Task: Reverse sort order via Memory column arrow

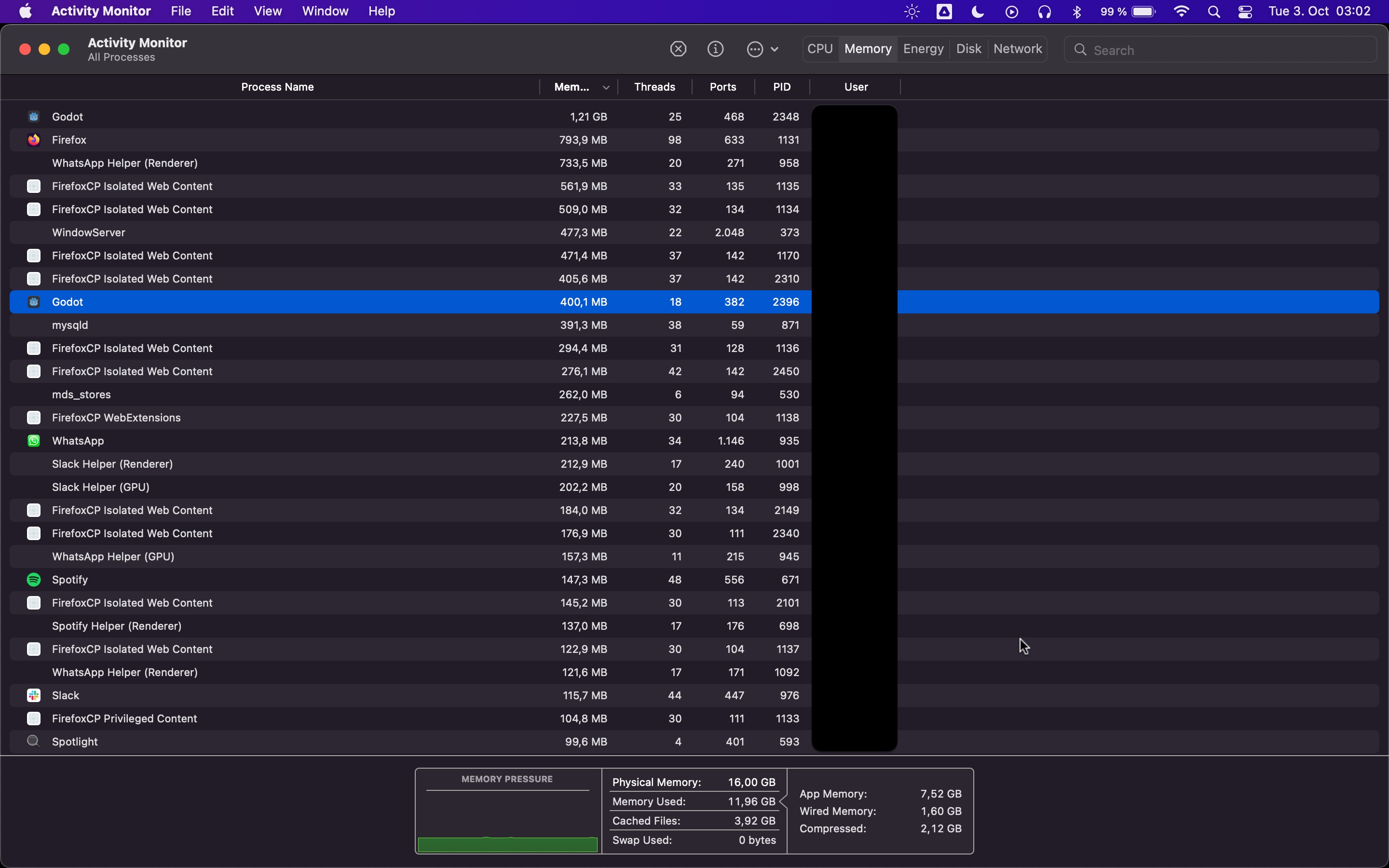Action: pos(606,87)
